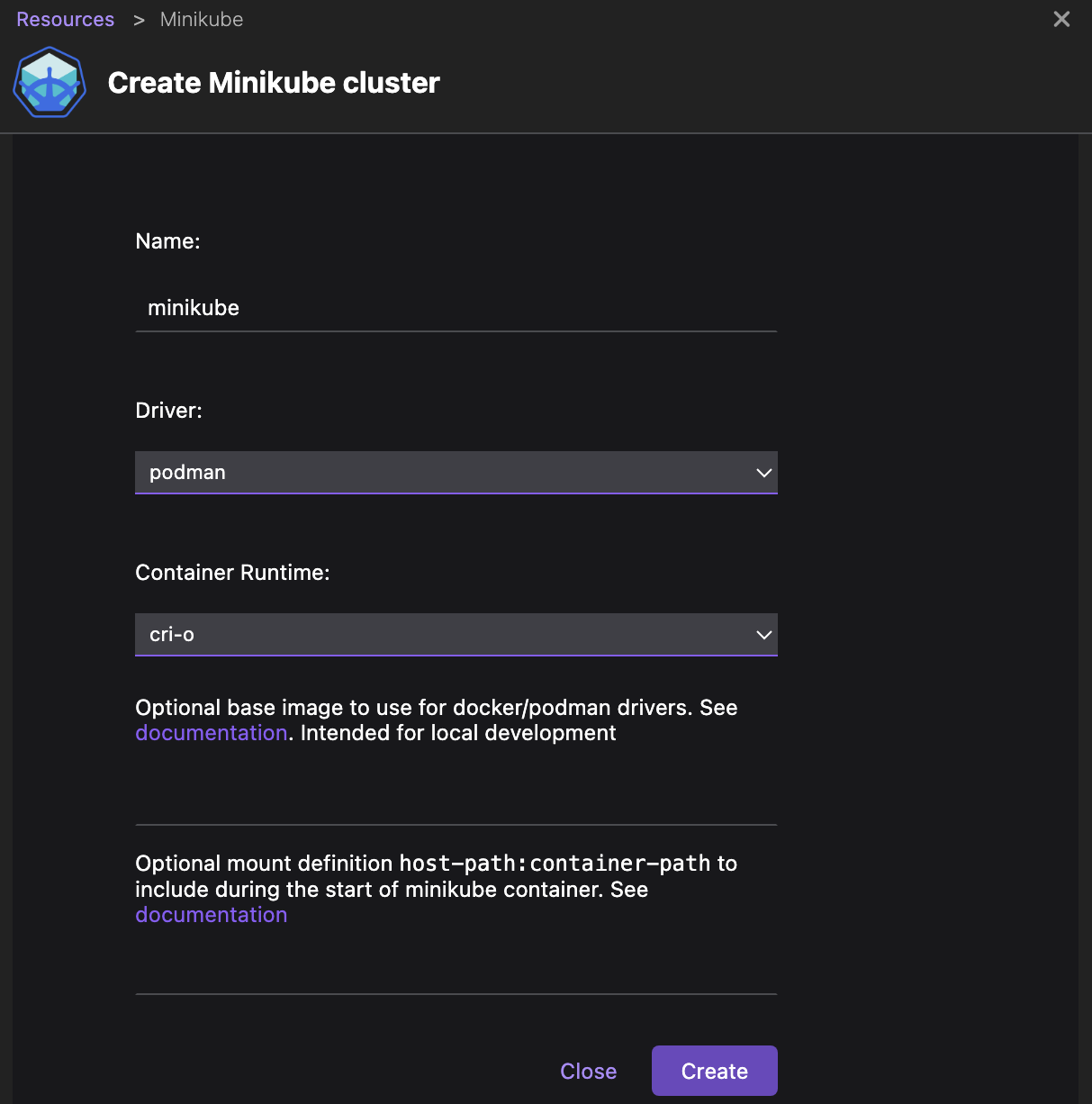Screen dimensions: 1092x1104
Task: Navigate back using the Resources breadcrumb
Action: pos(64,19)
